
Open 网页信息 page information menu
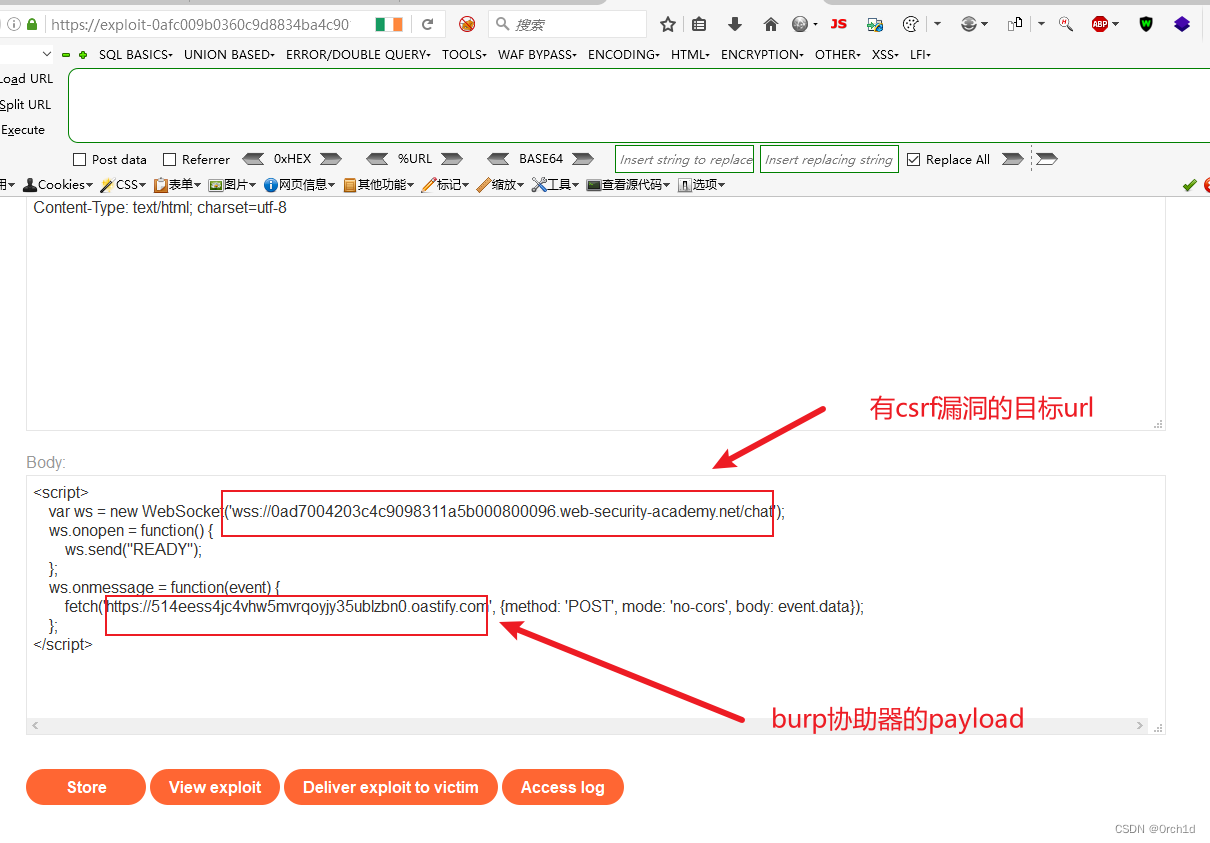(300, 185)
